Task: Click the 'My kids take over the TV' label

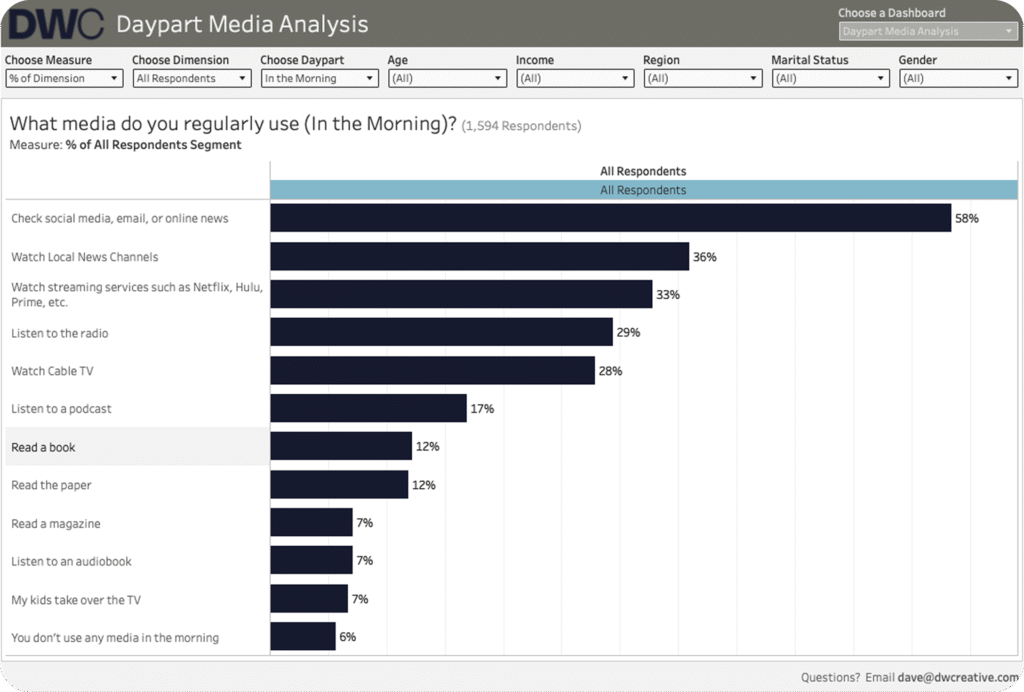Action: (76, 600)
